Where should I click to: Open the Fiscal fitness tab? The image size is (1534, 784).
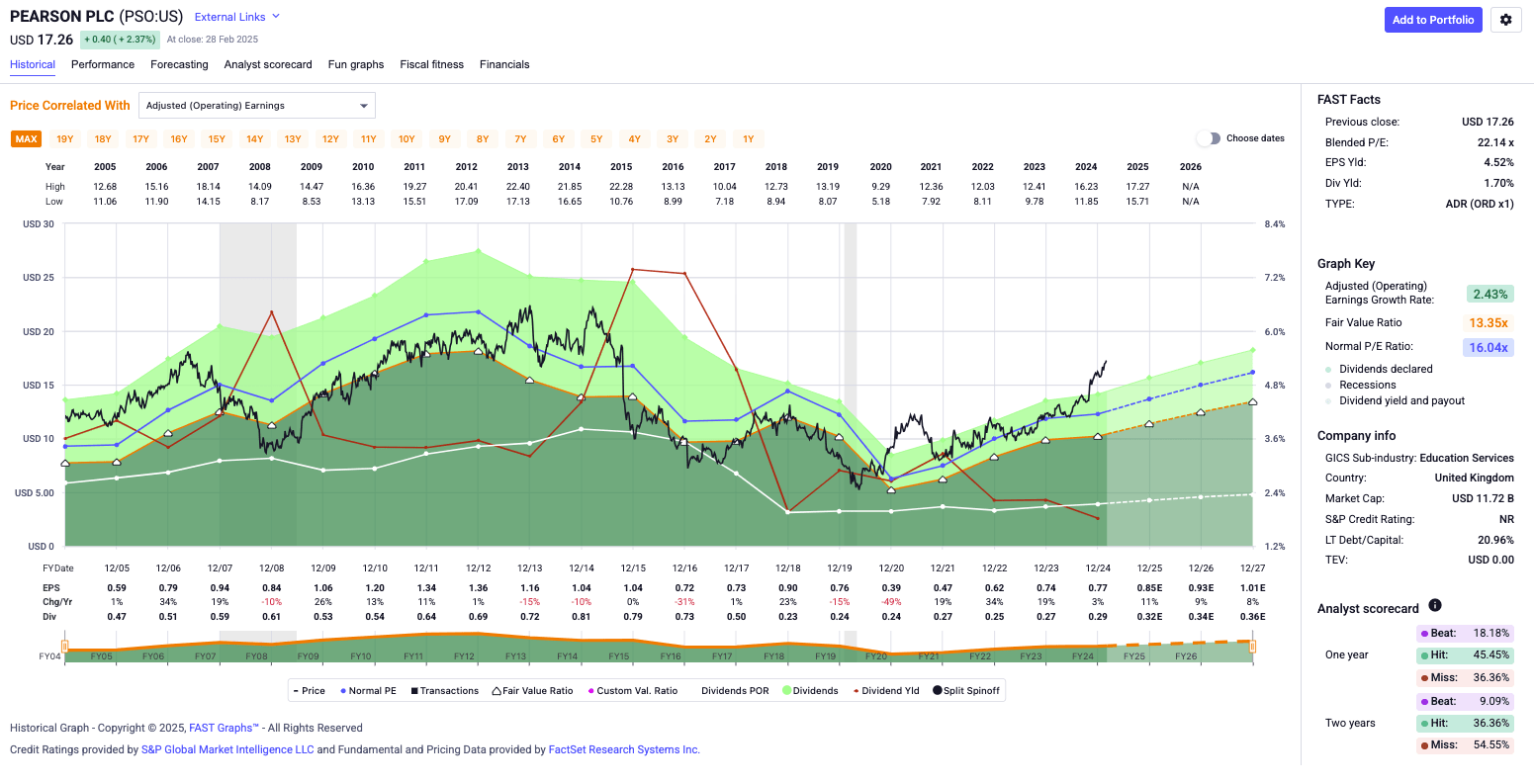(431, 64)
